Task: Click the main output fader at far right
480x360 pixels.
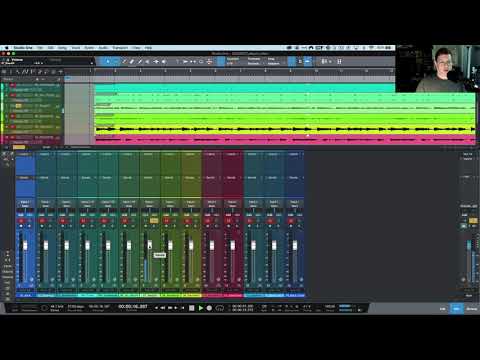Action: click(469, 245)
